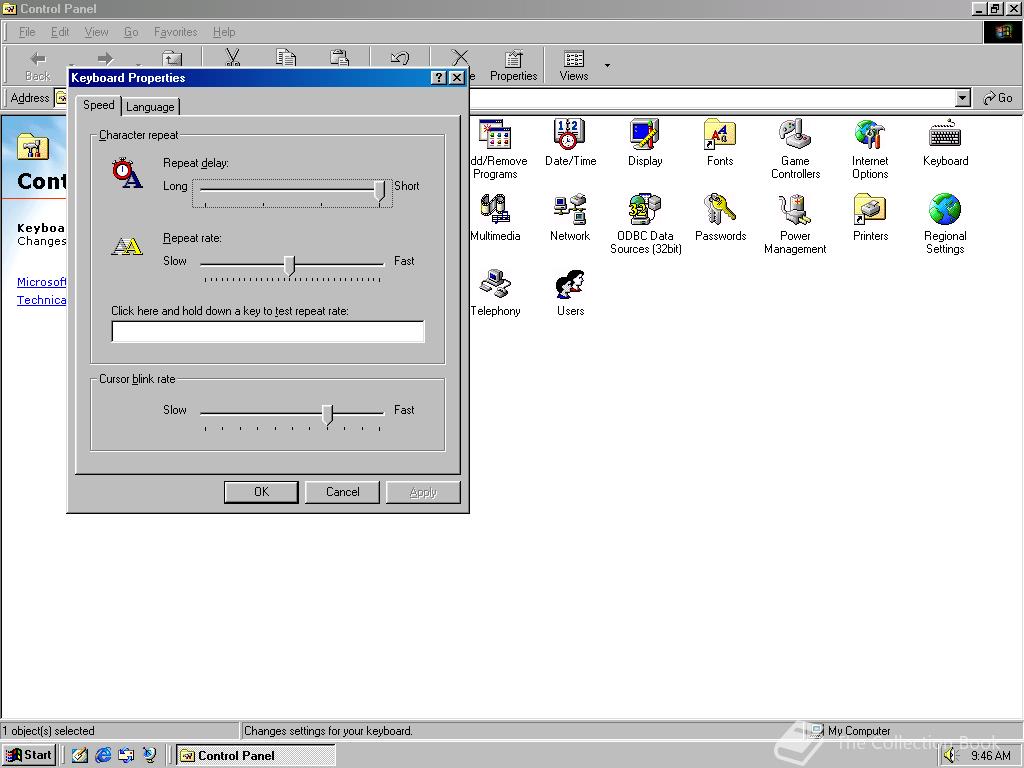Click the Show Desktop quick launch icon

80,755
